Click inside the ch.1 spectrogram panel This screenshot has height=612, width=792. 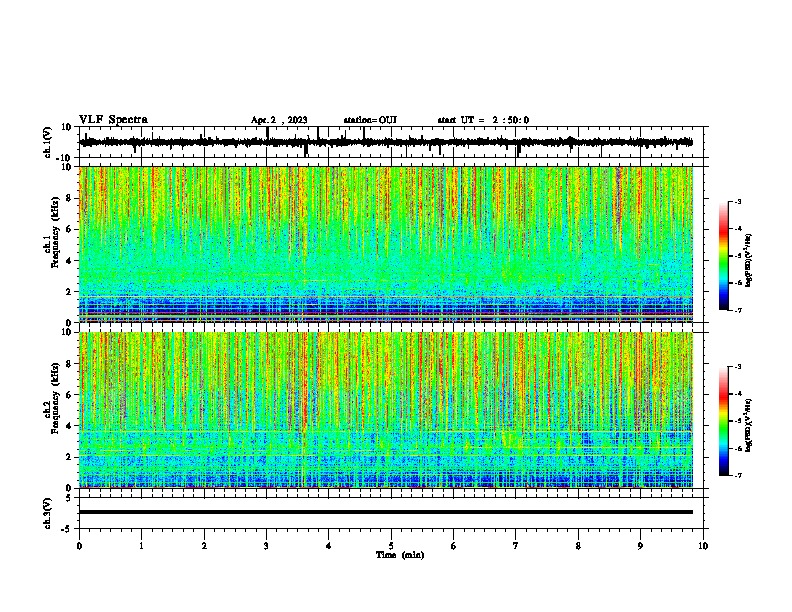(x=386, y=244)
